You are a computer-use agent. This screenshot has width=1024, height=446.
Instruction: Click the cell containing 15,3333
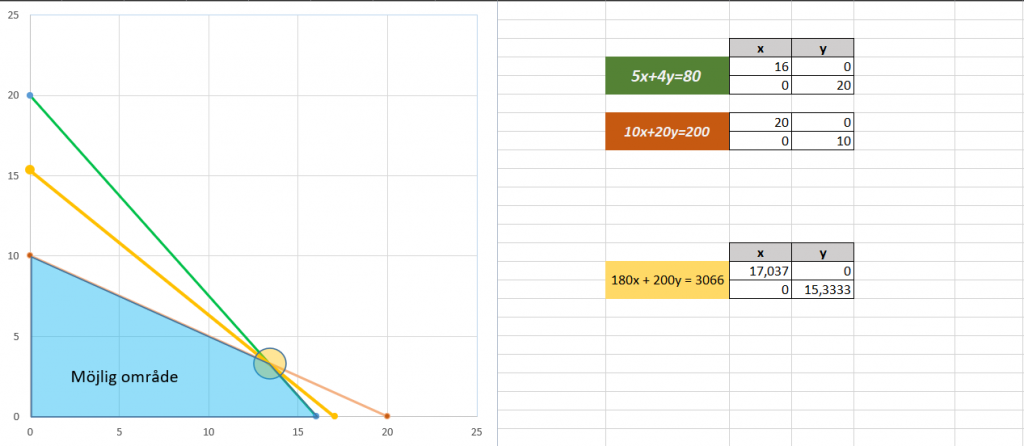822,289
